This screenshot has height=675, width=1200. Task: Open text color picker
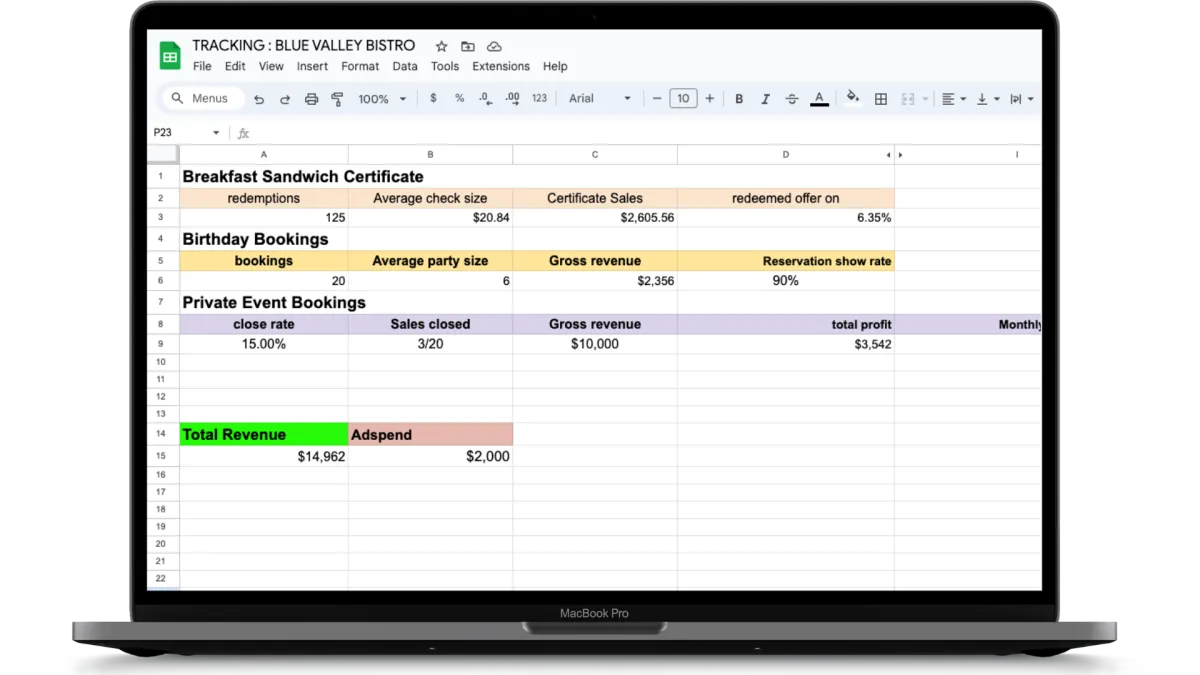819,99
